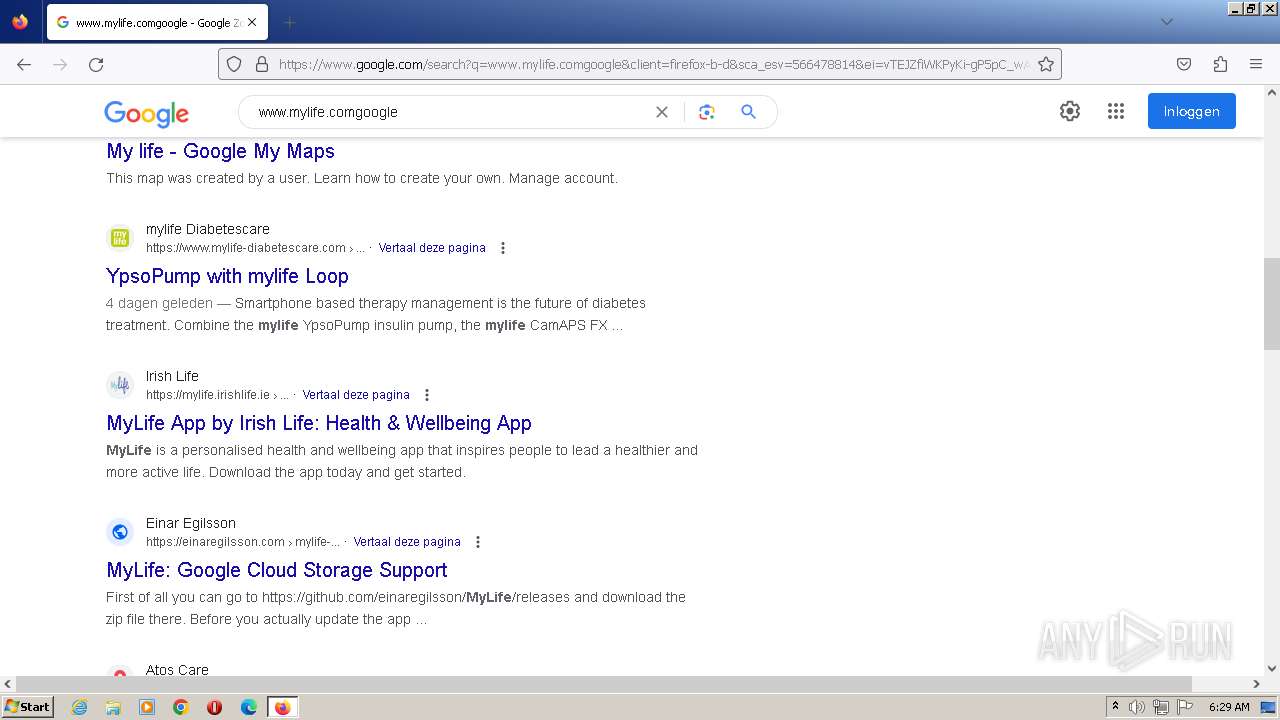
Task: Search by image with Google Lens
Action: 707,112
